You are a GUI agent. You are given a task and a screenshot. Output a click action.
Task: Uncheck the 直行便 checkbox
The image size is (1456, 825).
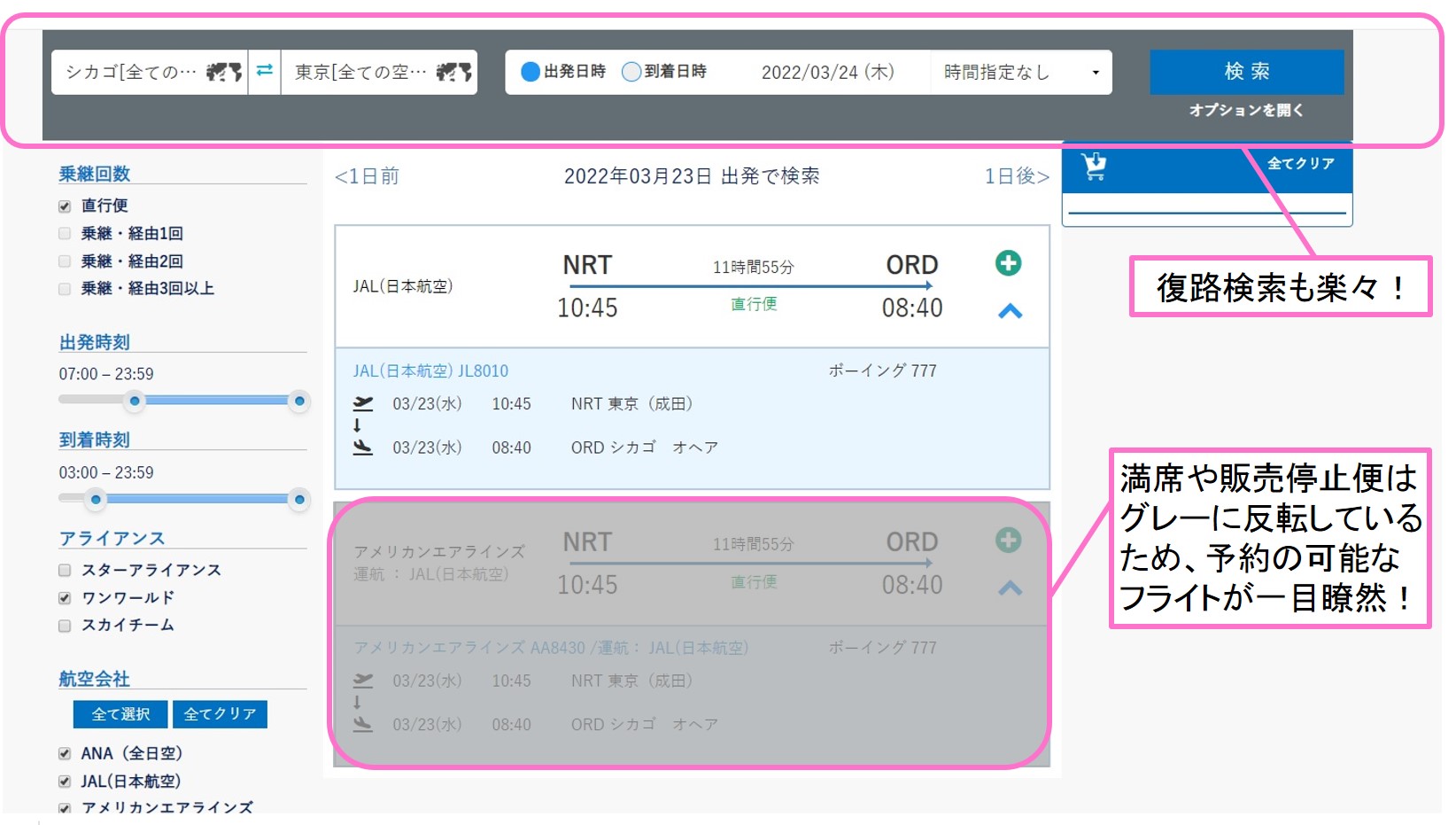[x=65, y=206]
